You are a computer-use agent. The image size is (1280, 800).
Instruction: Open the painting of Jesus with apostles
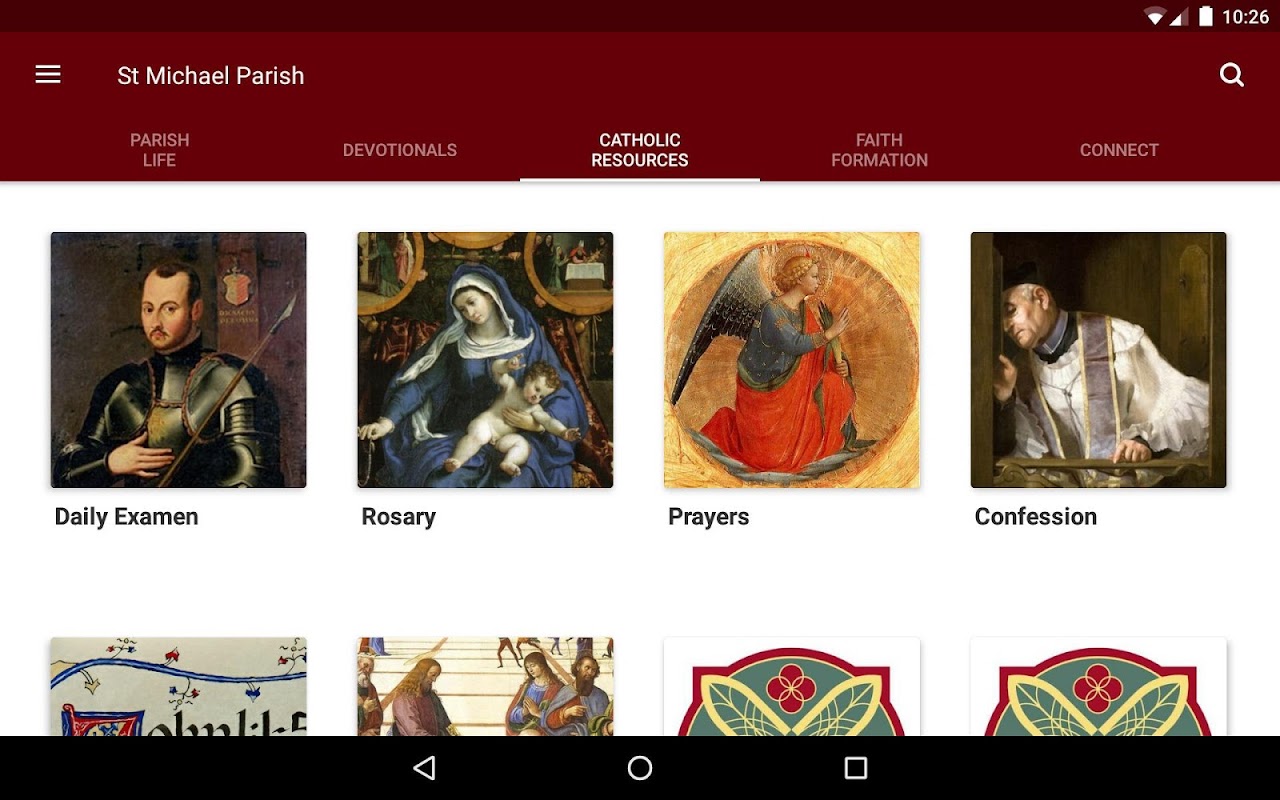pos(485,687)
